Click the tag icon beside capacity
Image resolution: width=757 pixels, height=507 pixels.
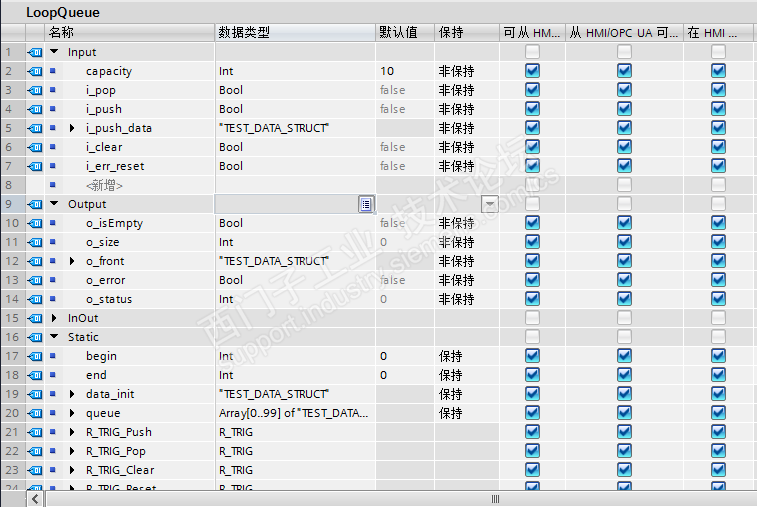coord(35,71)
